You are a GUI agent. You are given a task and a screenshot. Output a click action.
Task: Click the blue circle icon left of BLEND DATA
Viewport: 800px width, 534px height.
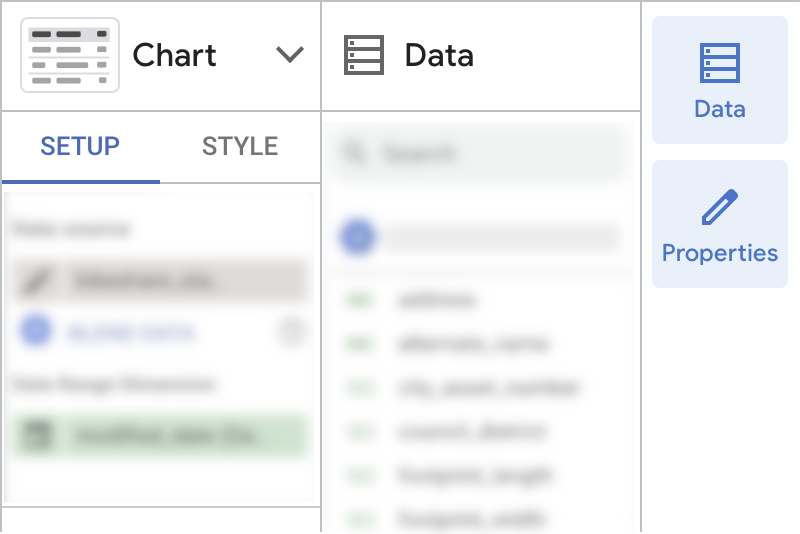pyautogui.click(x=37, y=331)
